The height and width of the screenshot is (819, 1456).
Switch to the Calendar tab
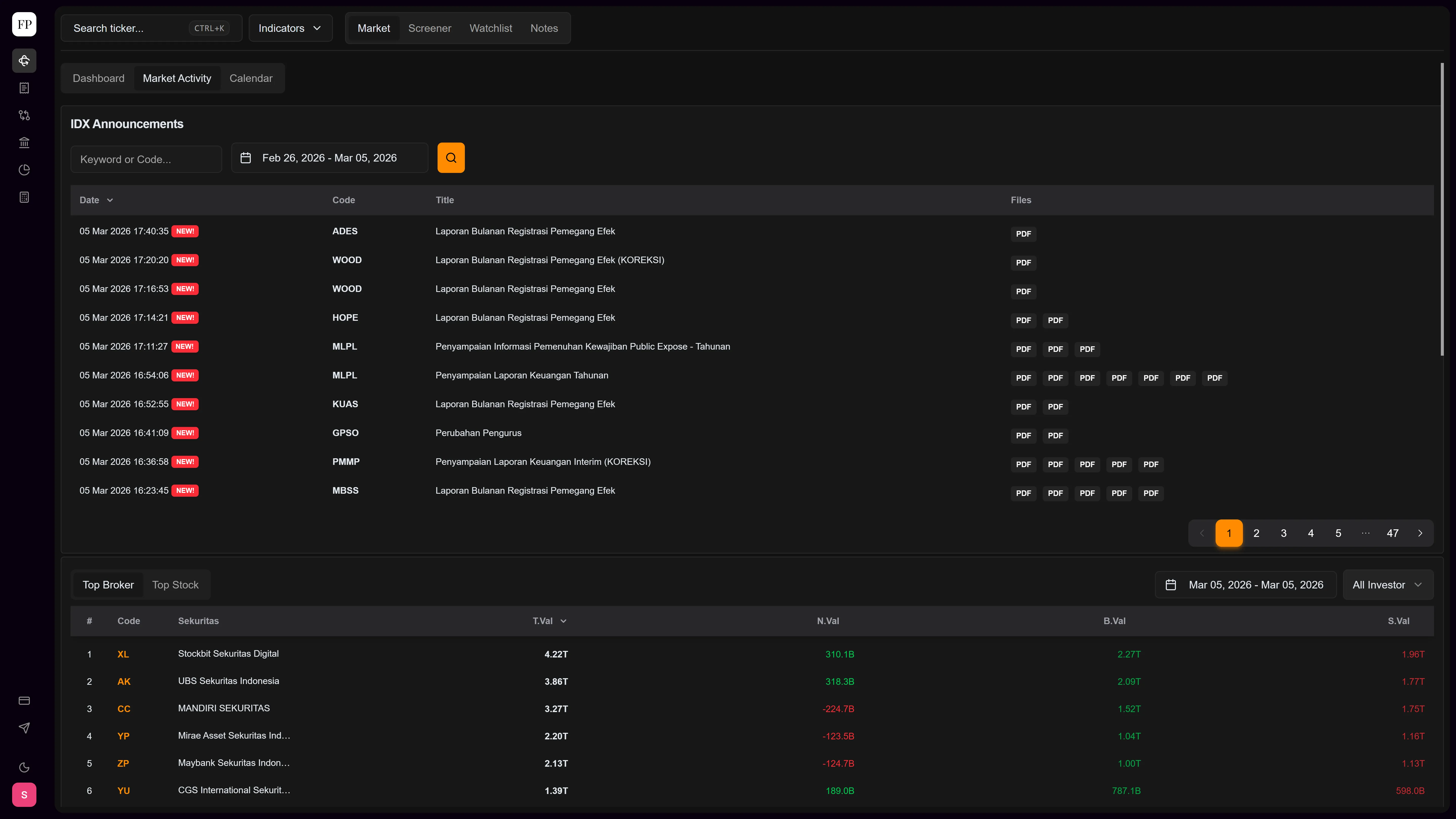(x=251, y=79)
